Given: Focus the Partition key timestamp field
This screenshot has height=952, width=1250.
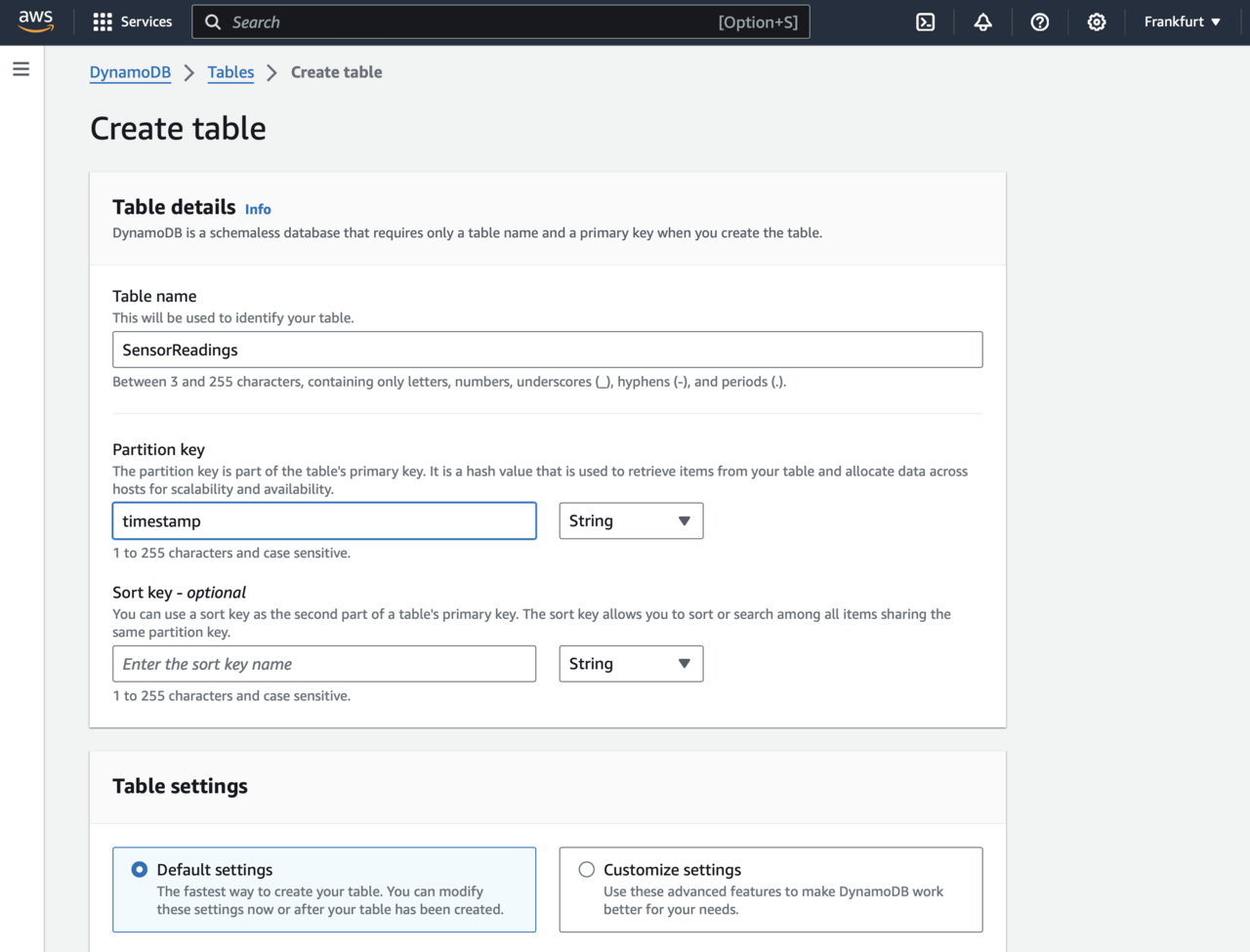Looking at the screenshot, I should click(x=324, y=520).
